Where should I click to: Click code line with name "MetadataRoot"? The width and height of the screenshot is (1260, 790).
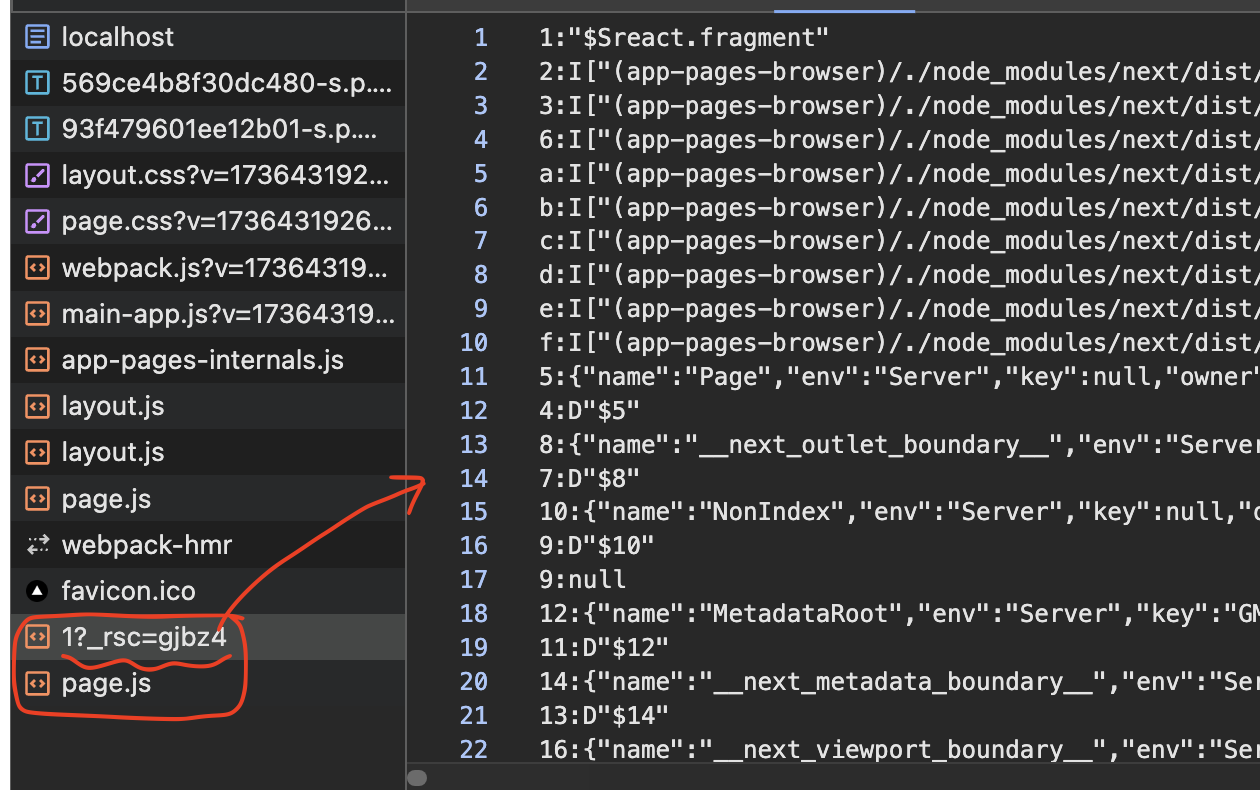[898, 614]
